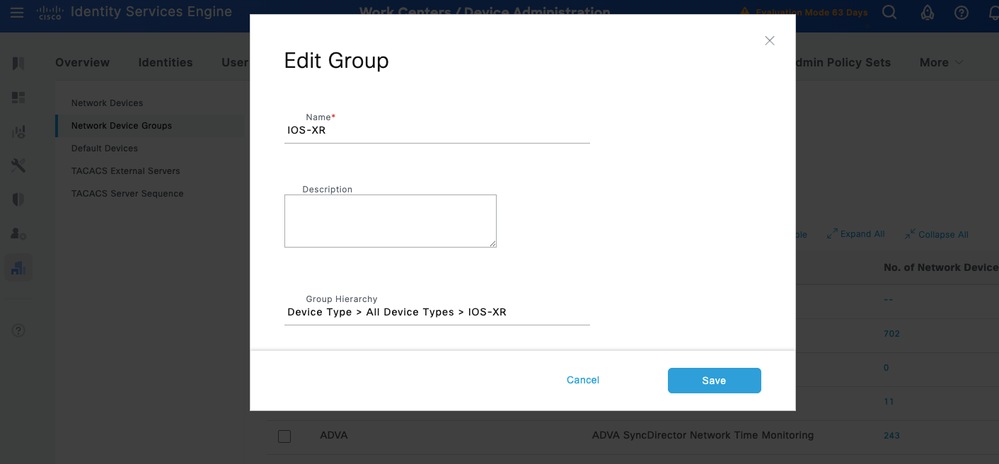Open the work centers sidebar icon
The image size is (999, 464).
coord(18,268)
